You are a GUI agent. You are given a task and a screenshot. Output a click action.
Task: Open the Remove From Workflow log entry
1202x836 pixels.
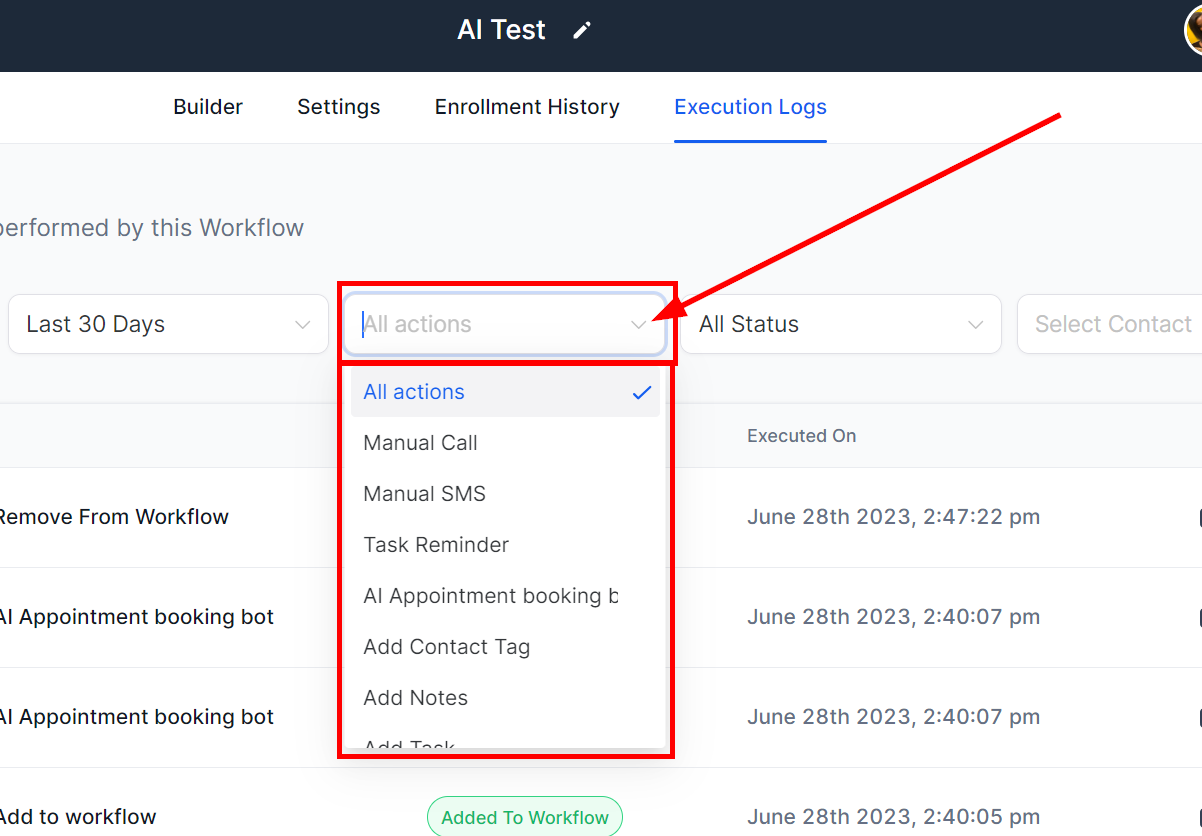click(113, 517)
